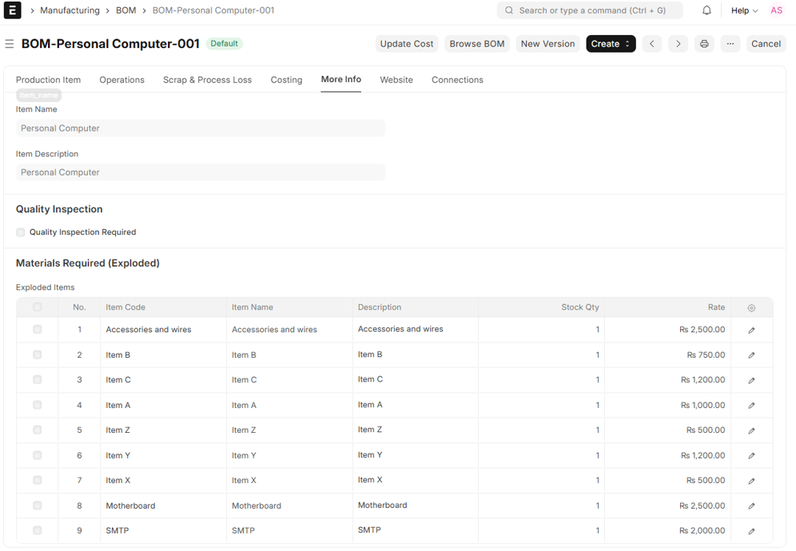The width and height of the screenshot is (796, 551).
Task: Switch to the Costing tab
Action: 286,80
